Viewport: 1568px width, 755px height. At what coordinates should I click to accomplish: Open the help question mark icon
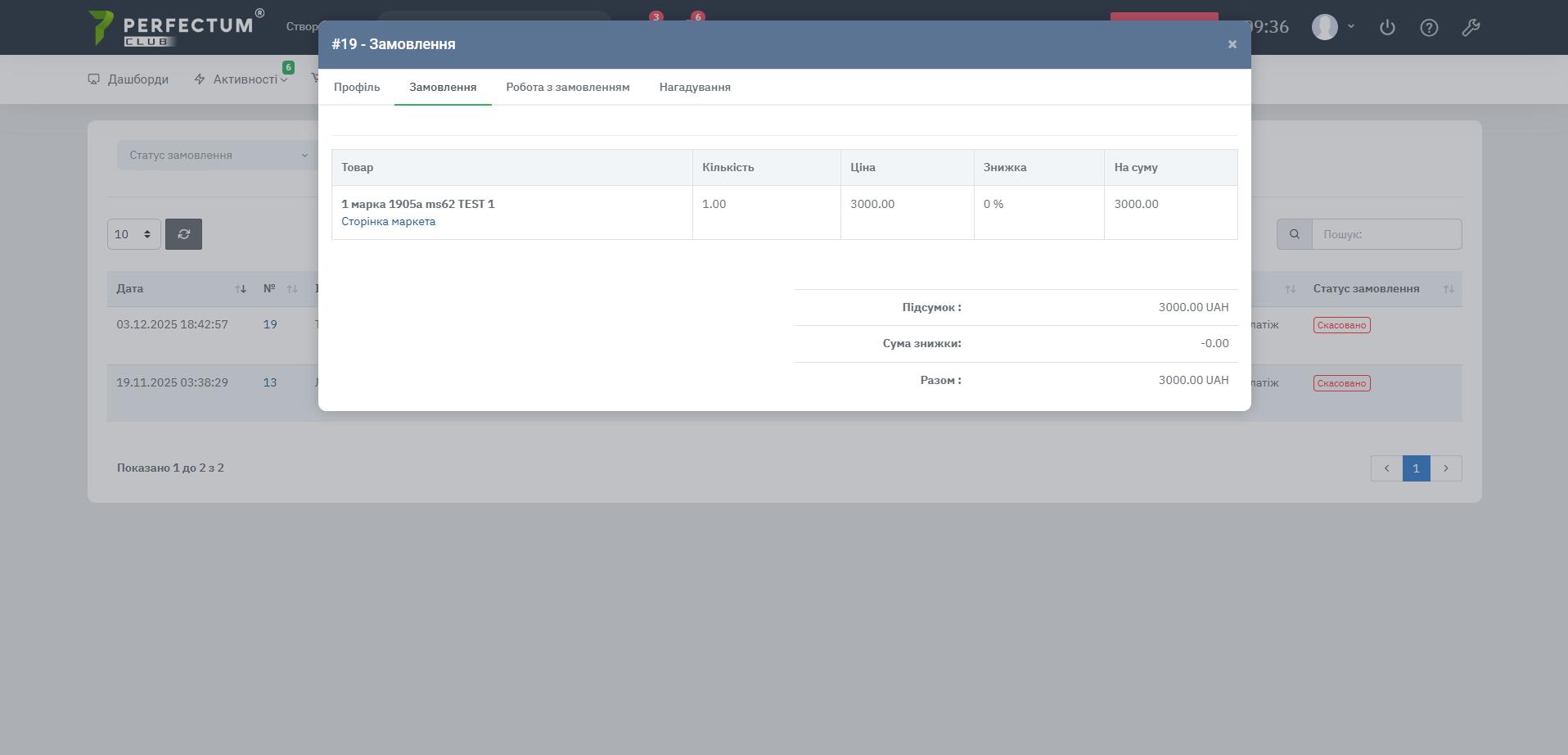(x=1428, y=28)
